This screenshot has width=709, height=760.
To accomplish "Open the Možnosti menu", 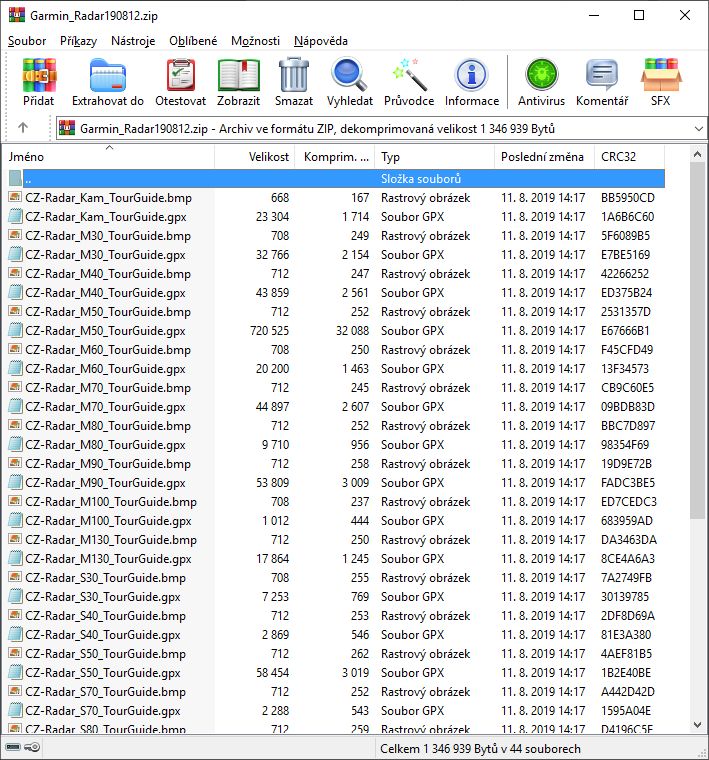I will point(255,41).
